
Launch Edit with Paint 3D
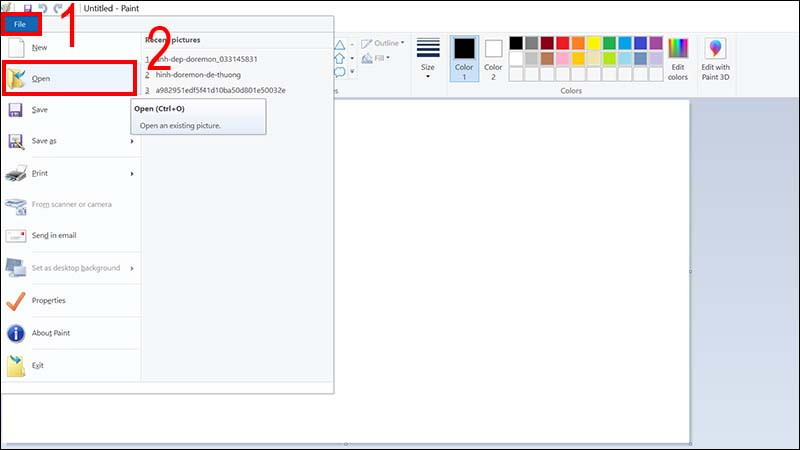[715, 60]
